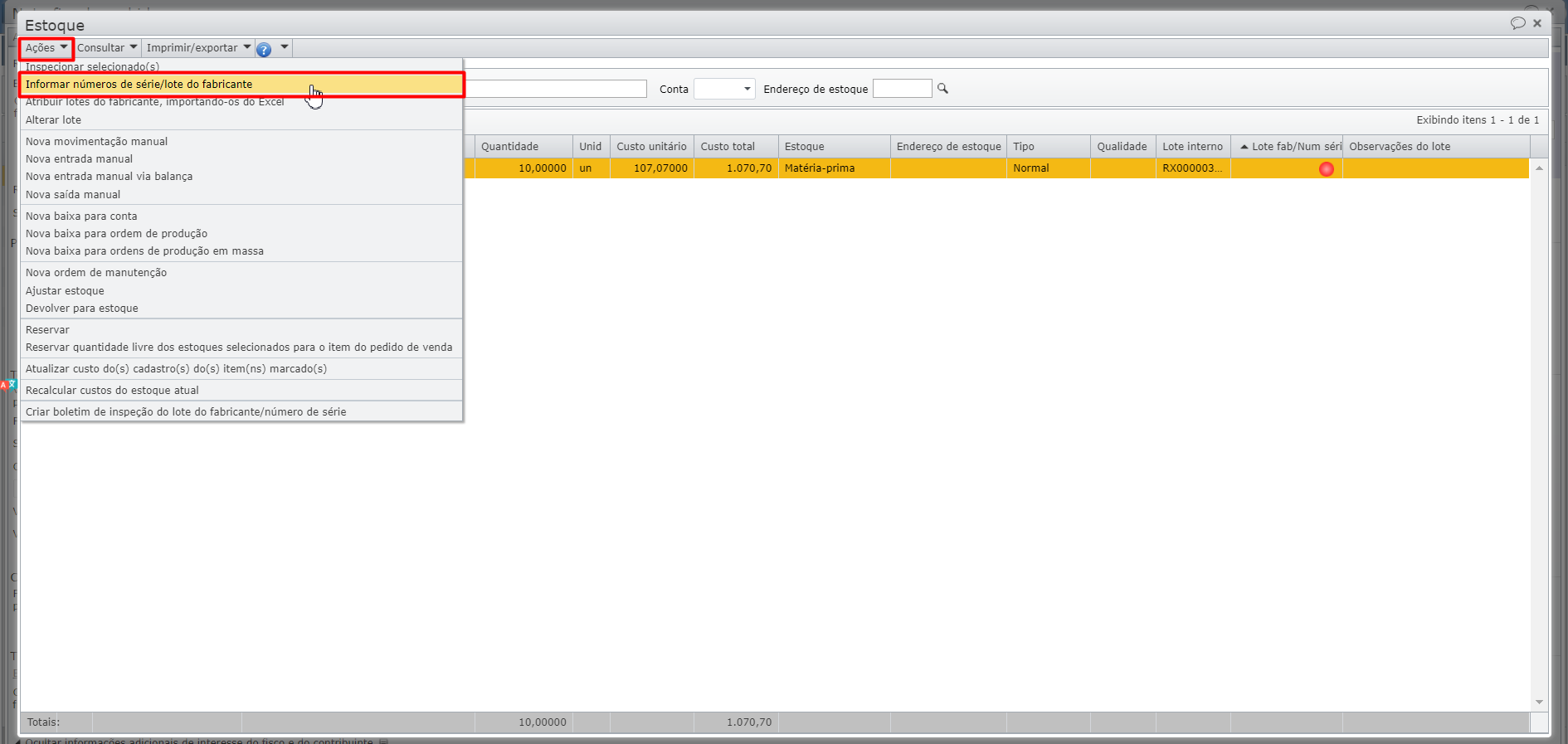Open the Conta combo box
This screenshot has width=1568, height=744.
point(724,89)
